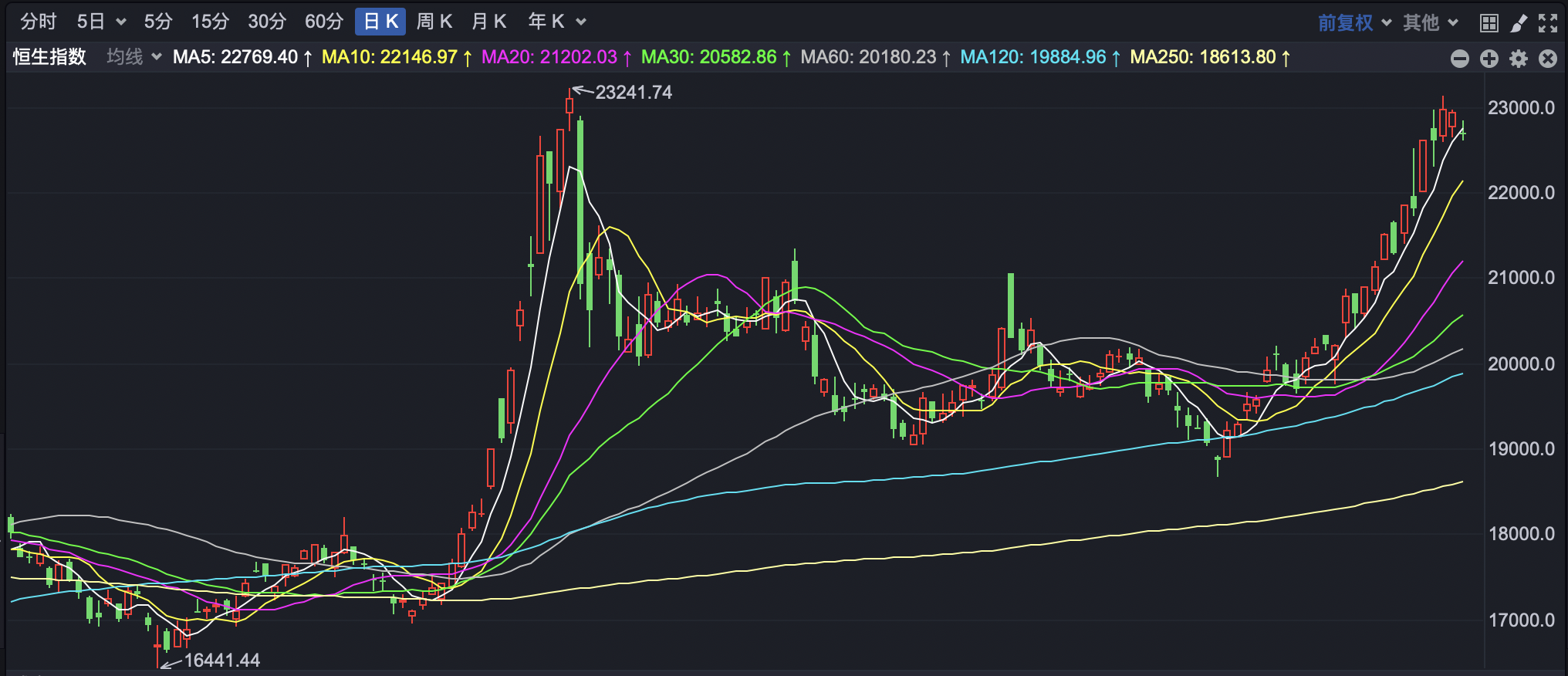Enter fullscreen chart mode
The height and width of the screenshot is (676, 1568).
pyautogui.click(x=1548, y=22)
